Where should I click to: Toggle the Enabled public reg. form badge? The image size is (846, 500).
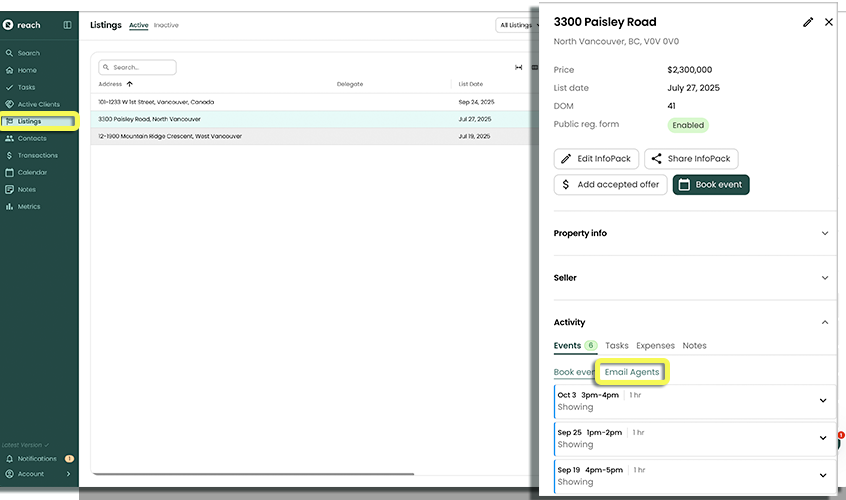click(688, 125)
